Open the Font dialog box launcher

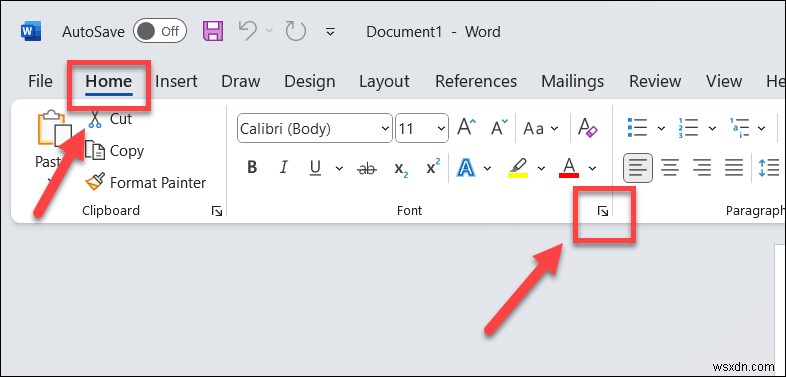(x=603, y=212)
